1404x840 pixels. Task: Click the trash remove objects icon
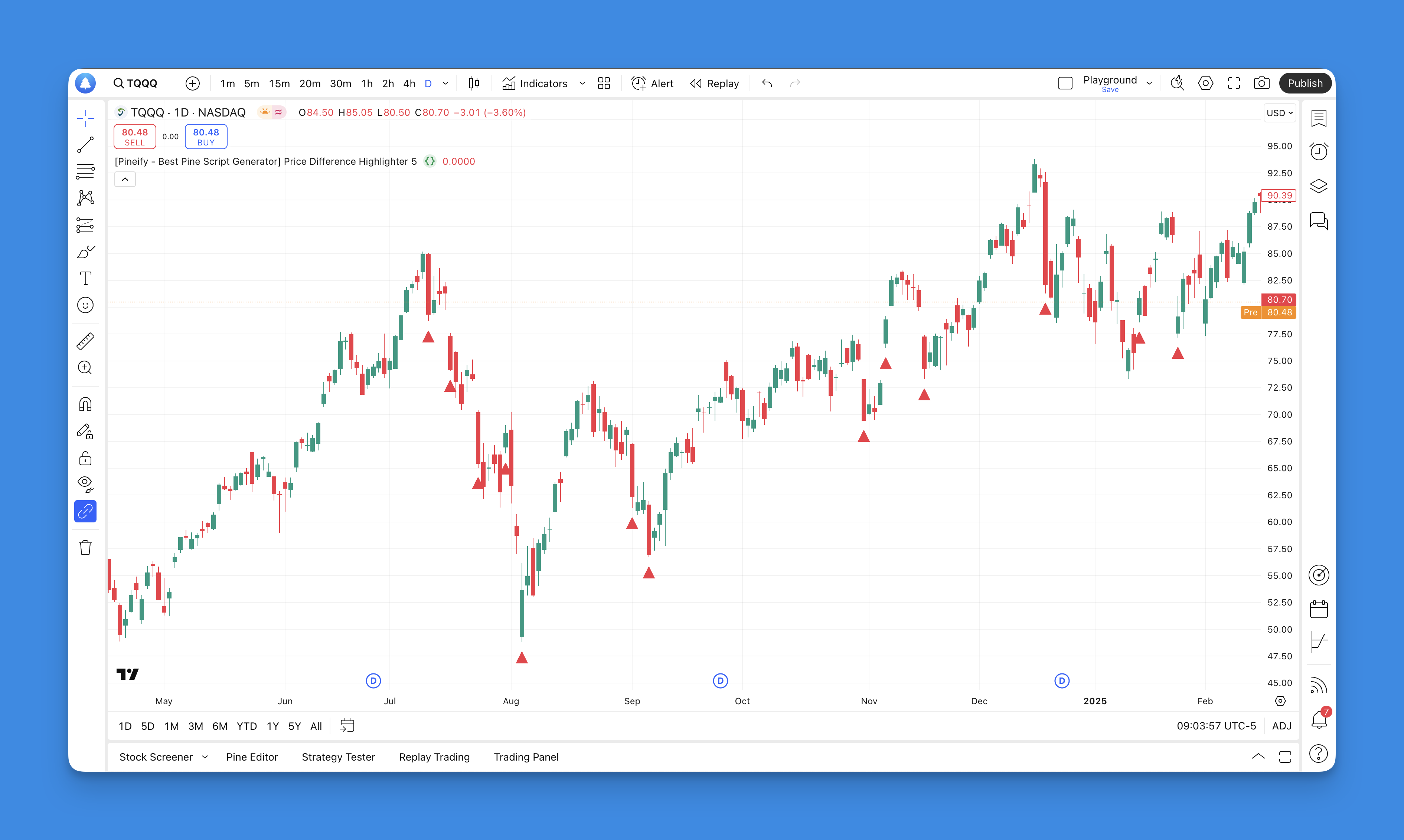pyautogui.click(x=85, y=548)
